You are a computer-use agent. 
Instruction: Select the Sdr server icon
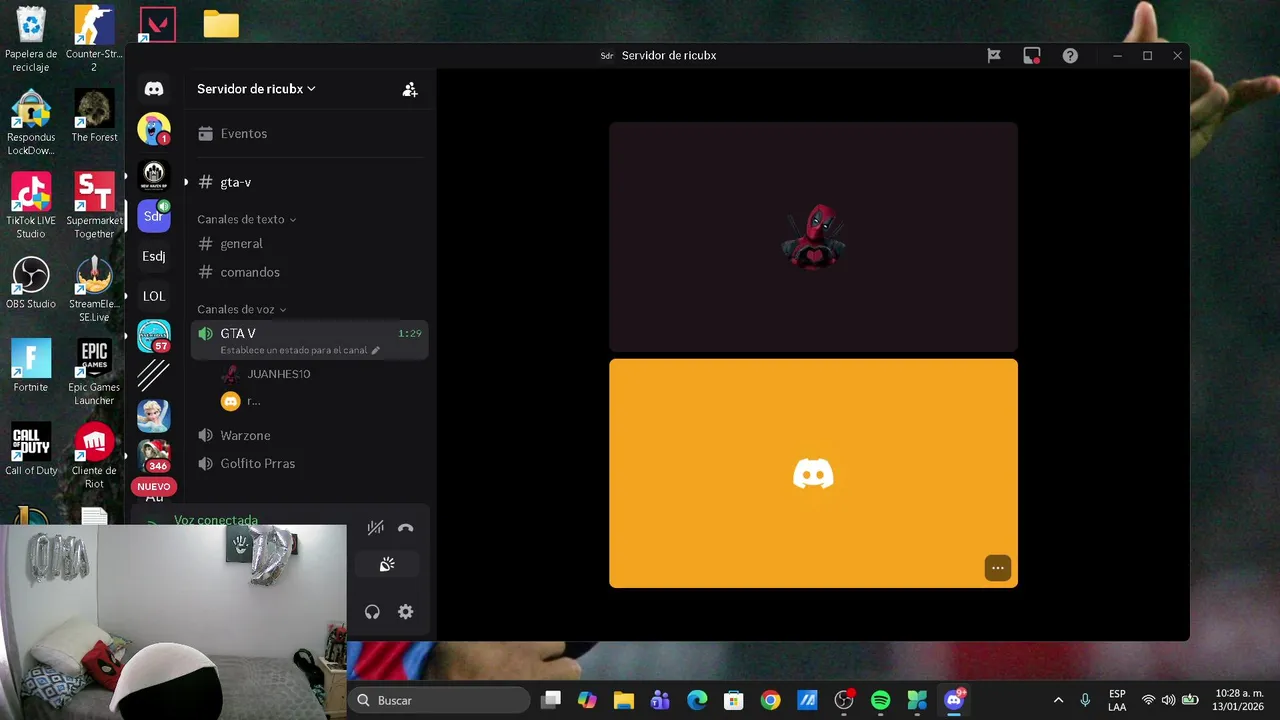[154, 216]
